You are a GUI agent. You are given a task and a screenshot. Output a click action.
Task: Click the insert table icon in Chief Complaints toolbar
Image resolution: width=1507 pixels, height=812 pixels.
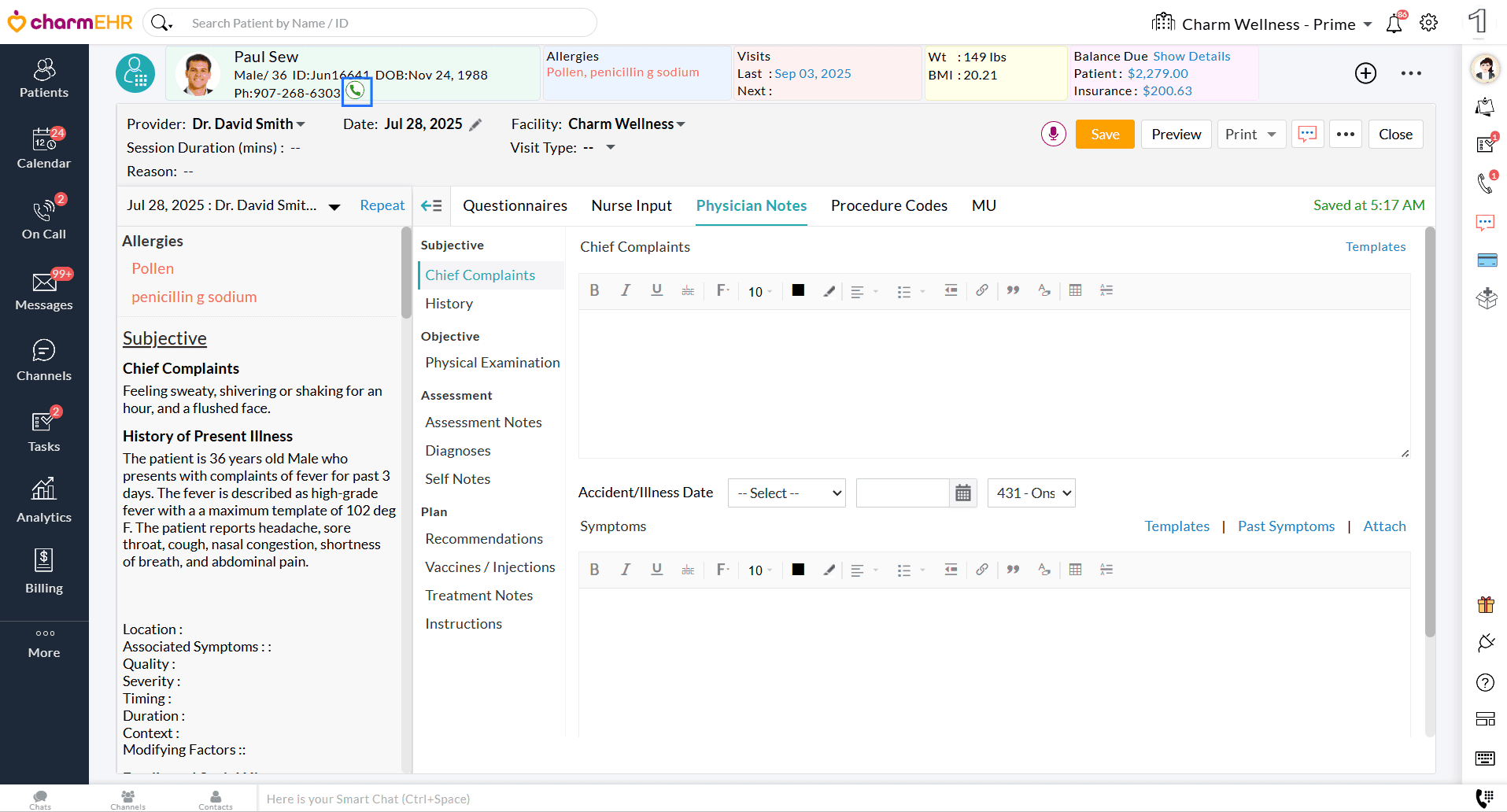pyautogui.click(x=1075, y=290)
